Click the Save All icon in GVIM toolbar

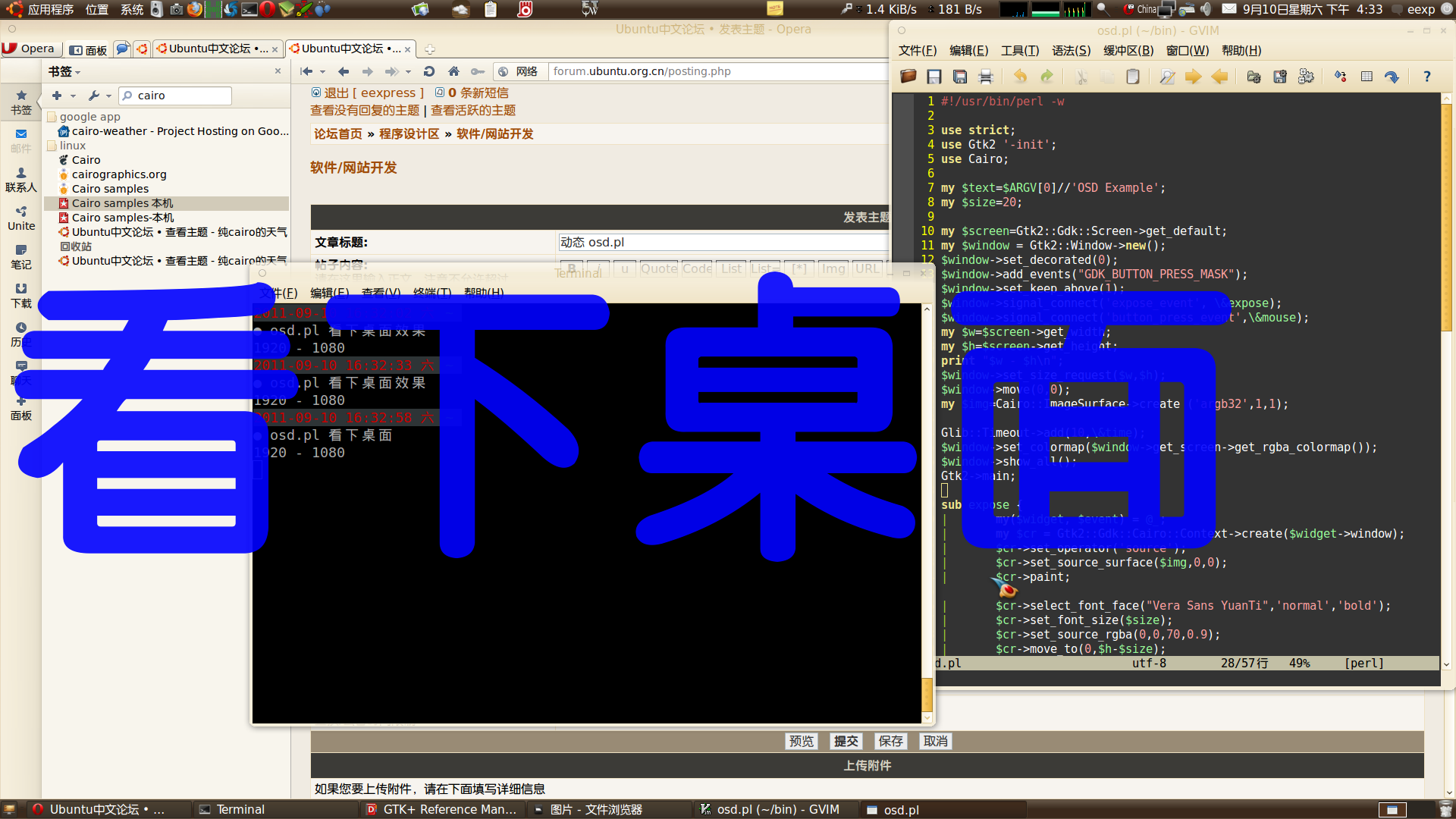(x=960, y=77)
